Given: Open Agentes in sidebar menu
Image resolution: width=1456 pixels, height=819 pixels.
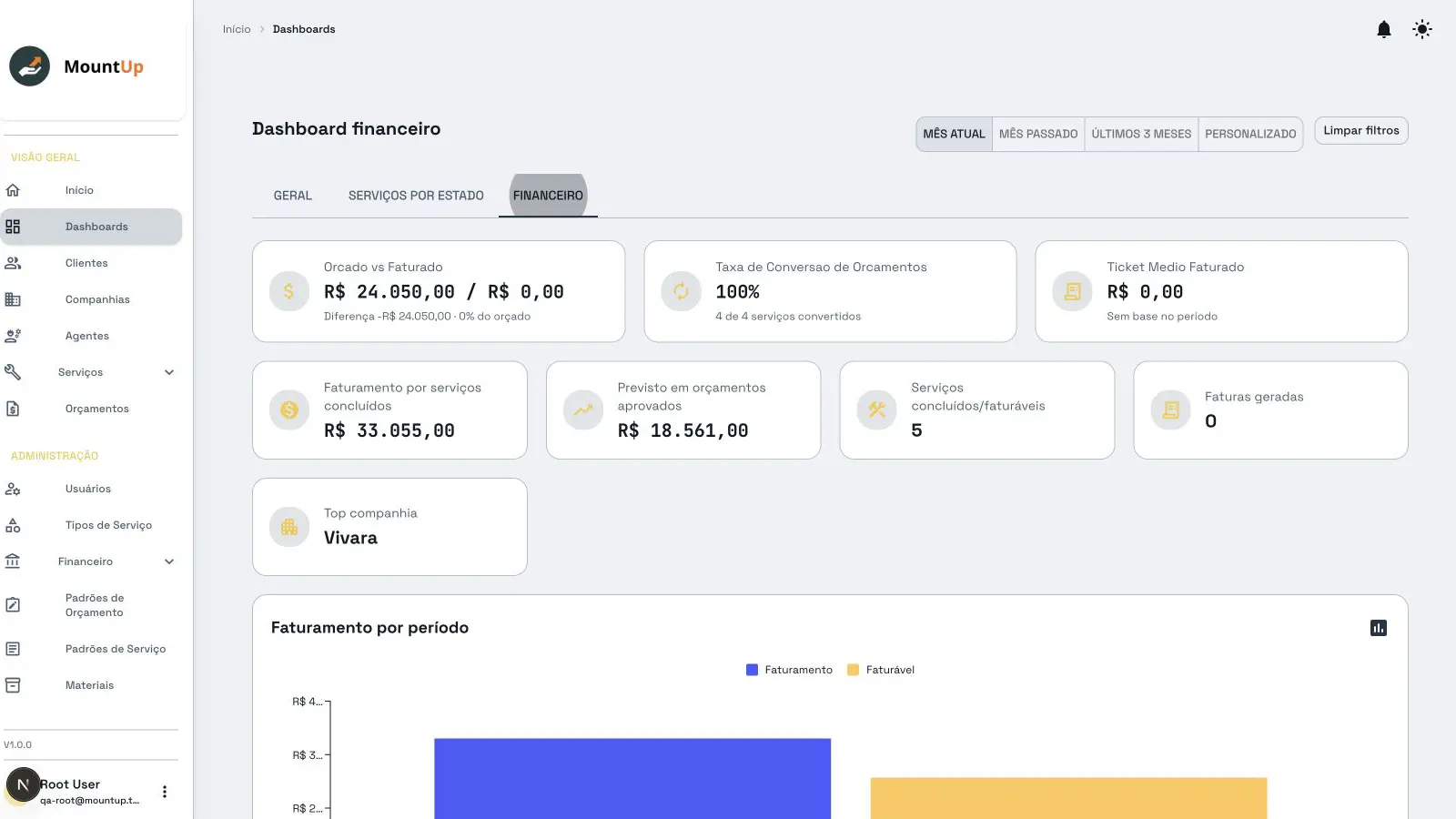Looking at the screenshot, I should [x=91, y=336].
